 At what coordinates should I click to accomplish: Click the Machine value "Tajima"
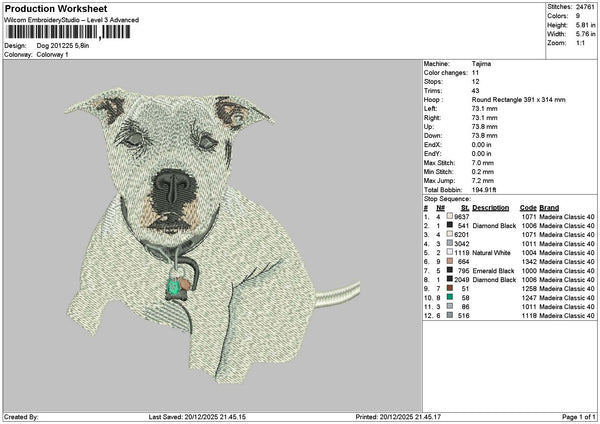[x=481, y=64]
